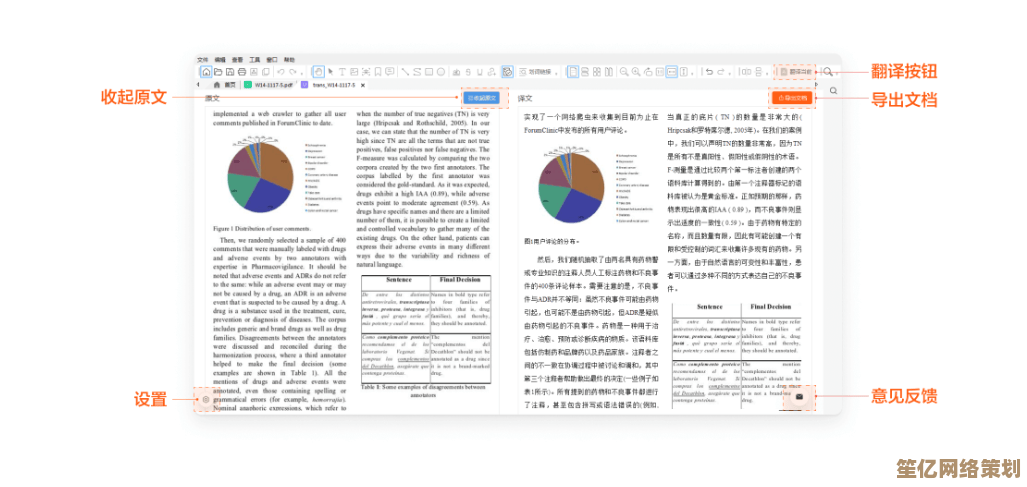Click the blue 收起原文 button
The image size is (1027, 487).
[x=482, y=98]
